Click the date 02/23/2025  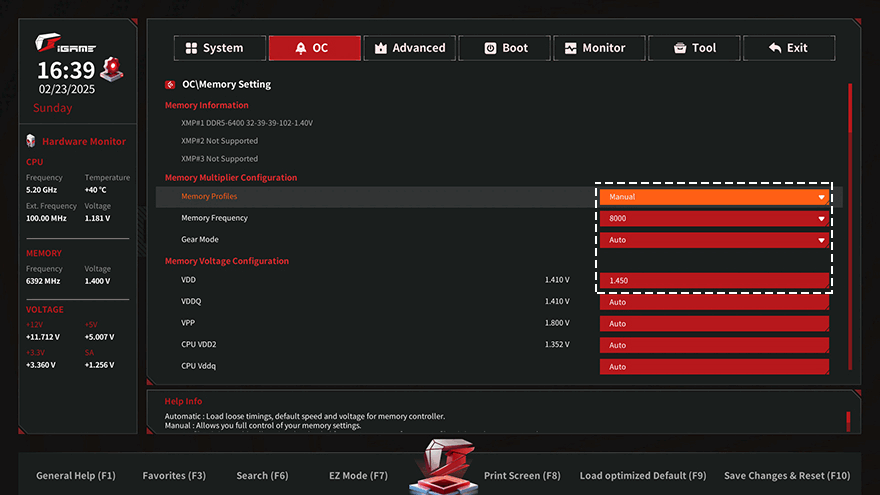[x=67, y=89]
